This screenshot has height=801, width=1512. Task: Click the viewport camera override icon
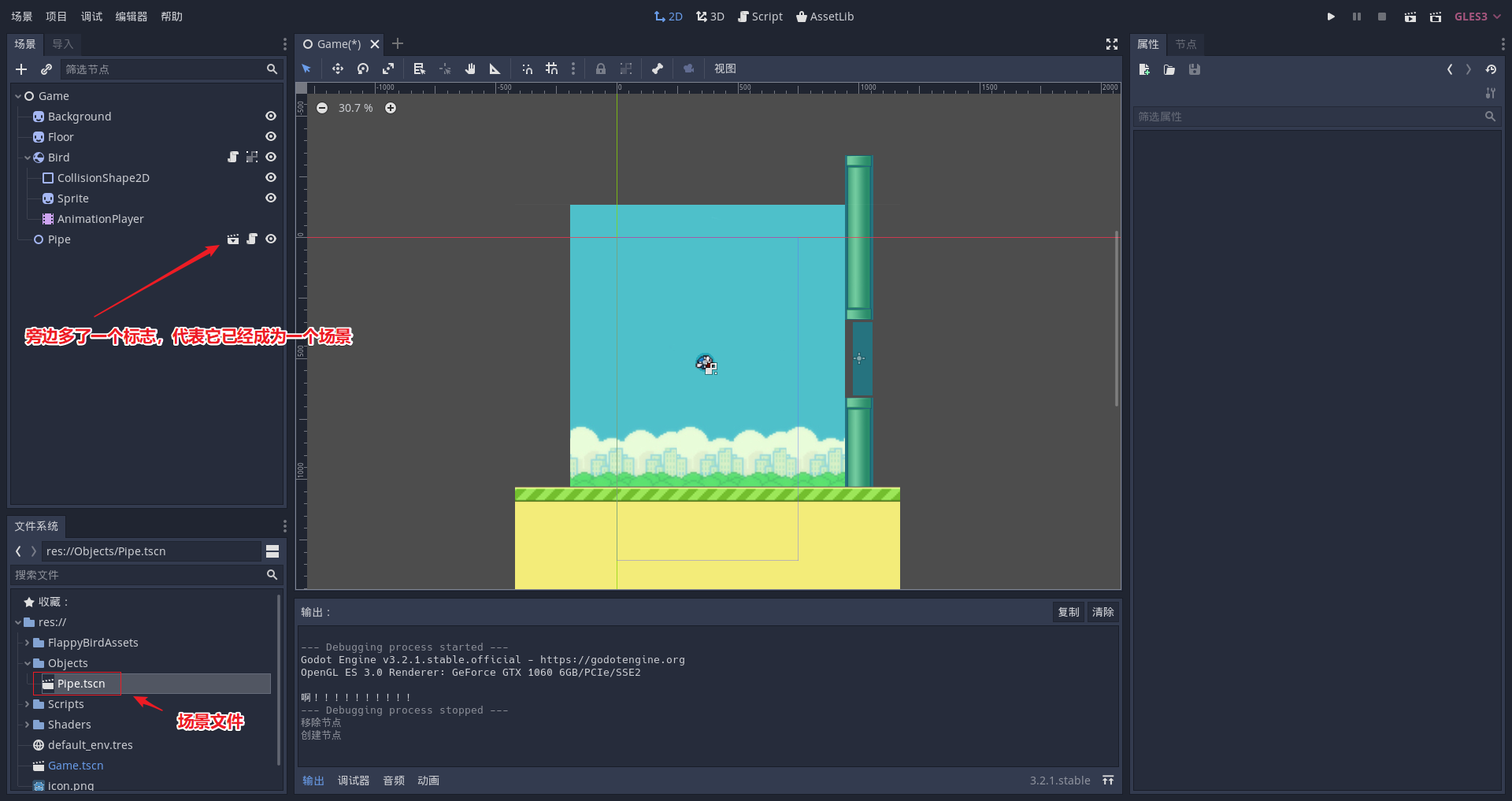coord(689,69)
